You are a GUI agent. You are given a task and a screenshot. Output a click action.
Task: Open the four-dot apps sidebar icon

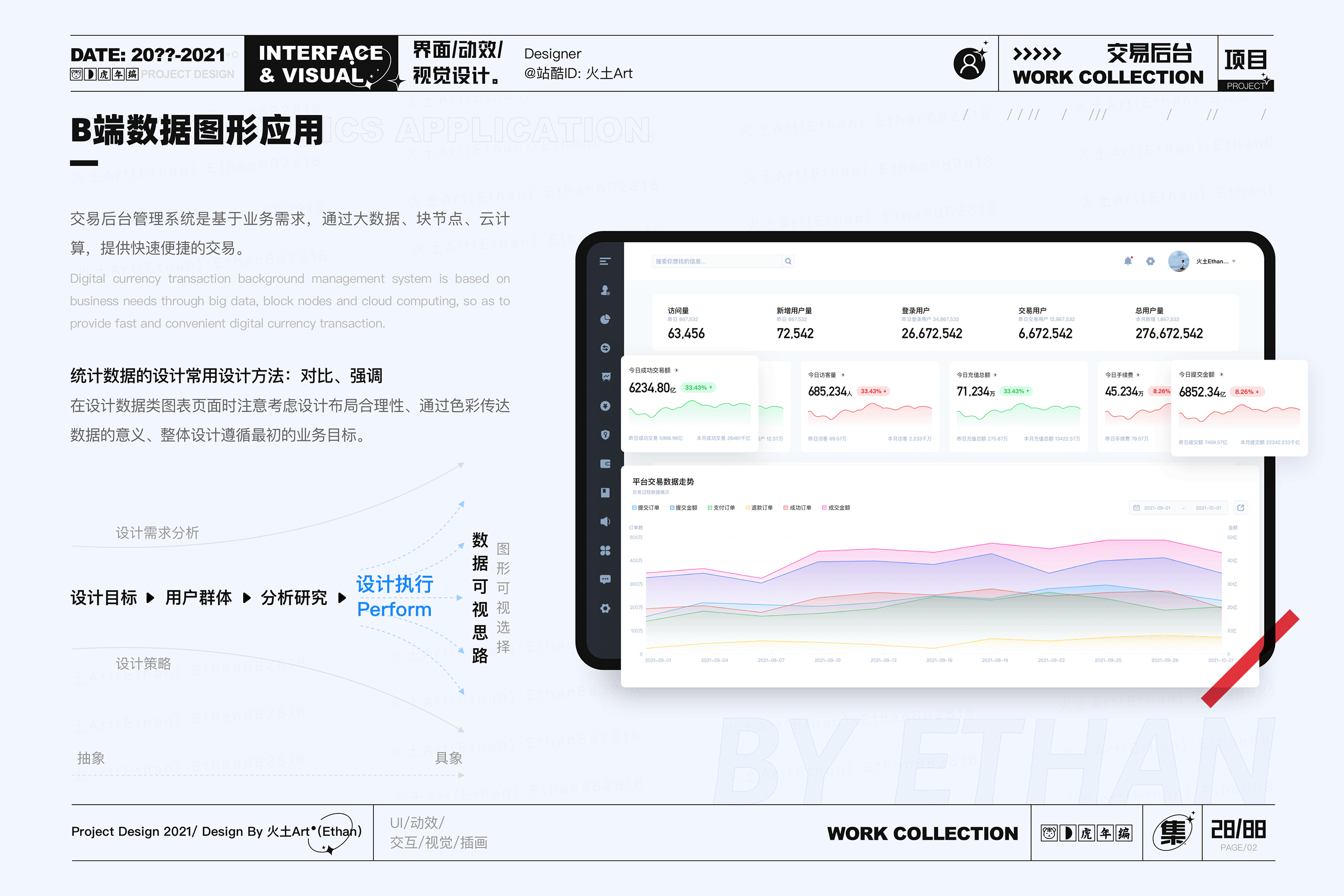[605, 550]
